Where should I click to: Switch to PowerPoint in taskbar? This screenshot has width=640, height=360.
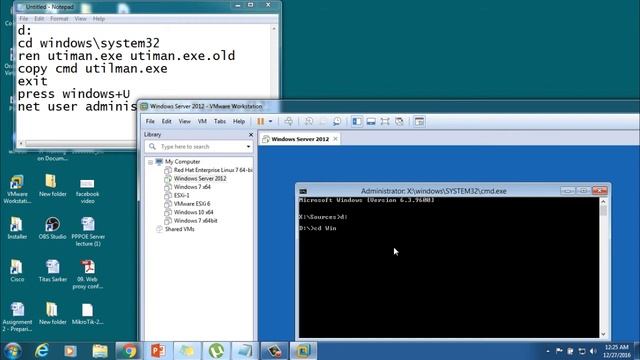(158, 351)
